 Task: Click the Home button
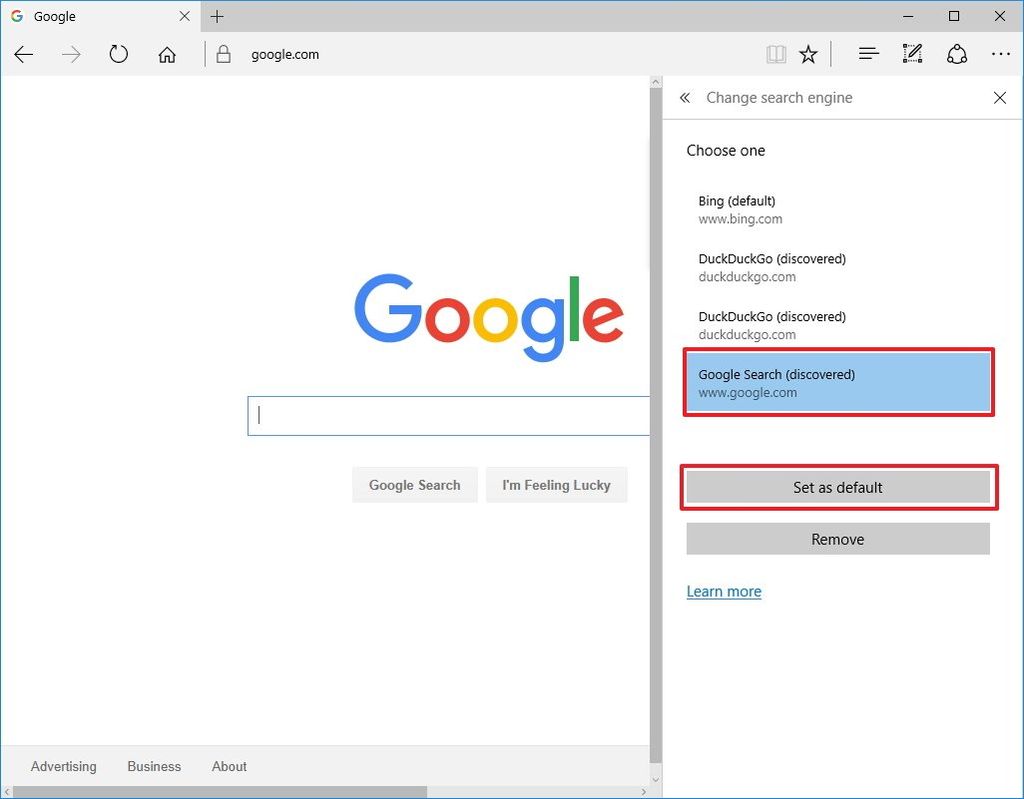coord(167,54)
